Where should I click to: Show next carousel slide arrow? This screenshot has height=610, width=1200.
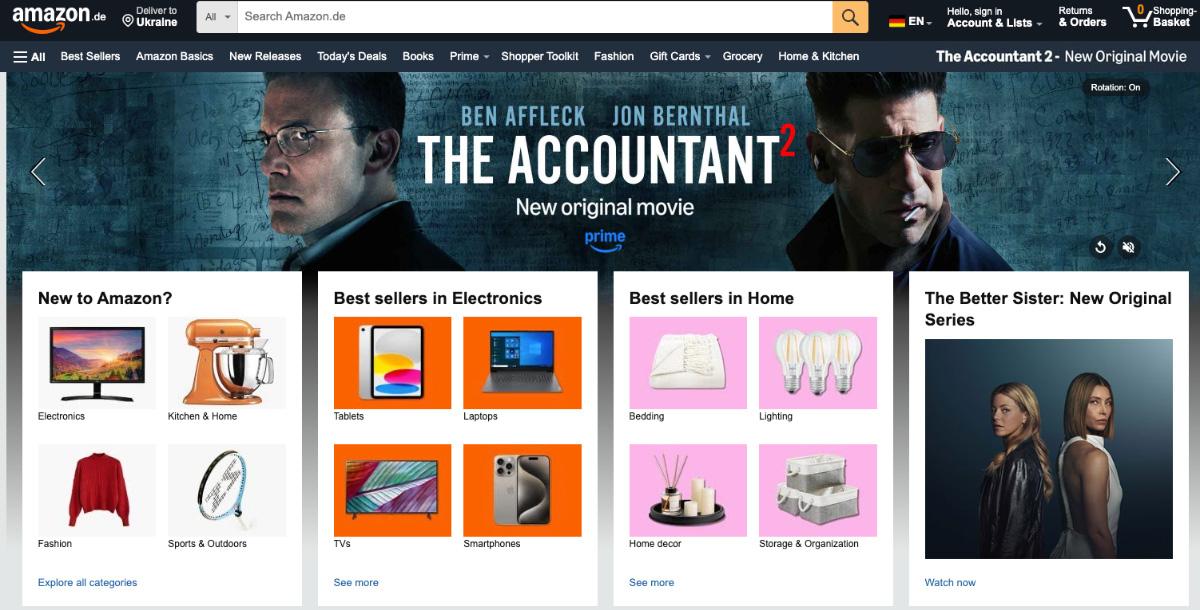point(1172,172)
